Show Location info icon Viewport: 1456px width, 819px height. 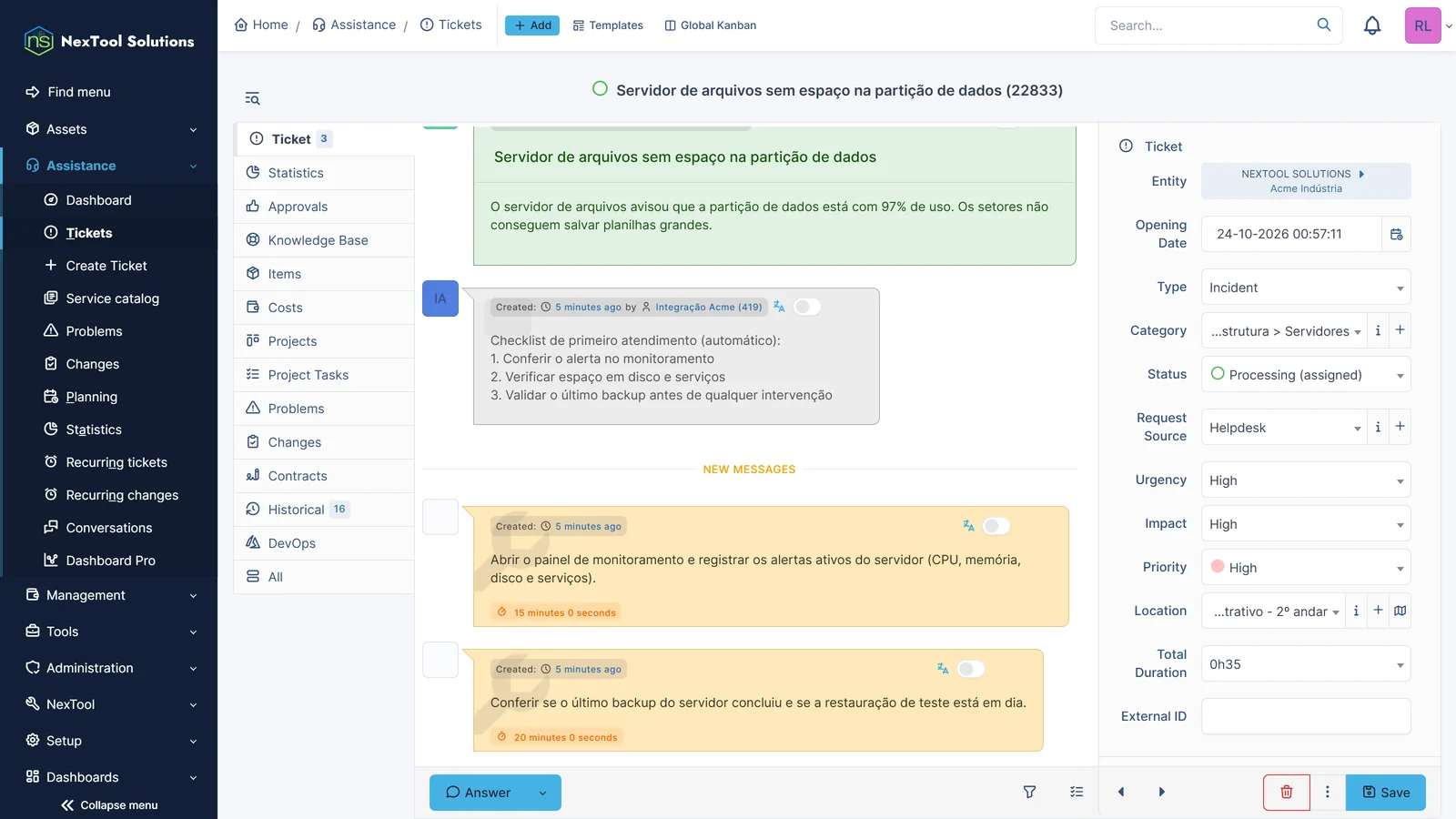point(1356,611)
